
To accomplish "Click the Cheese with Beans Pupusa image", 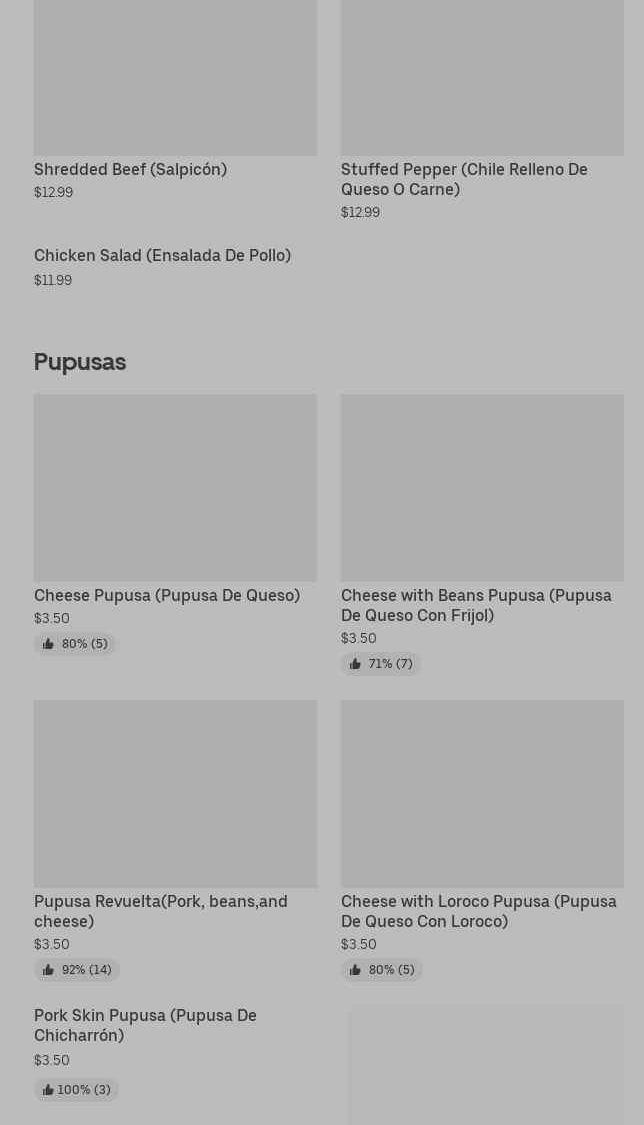I will [482, 488].
